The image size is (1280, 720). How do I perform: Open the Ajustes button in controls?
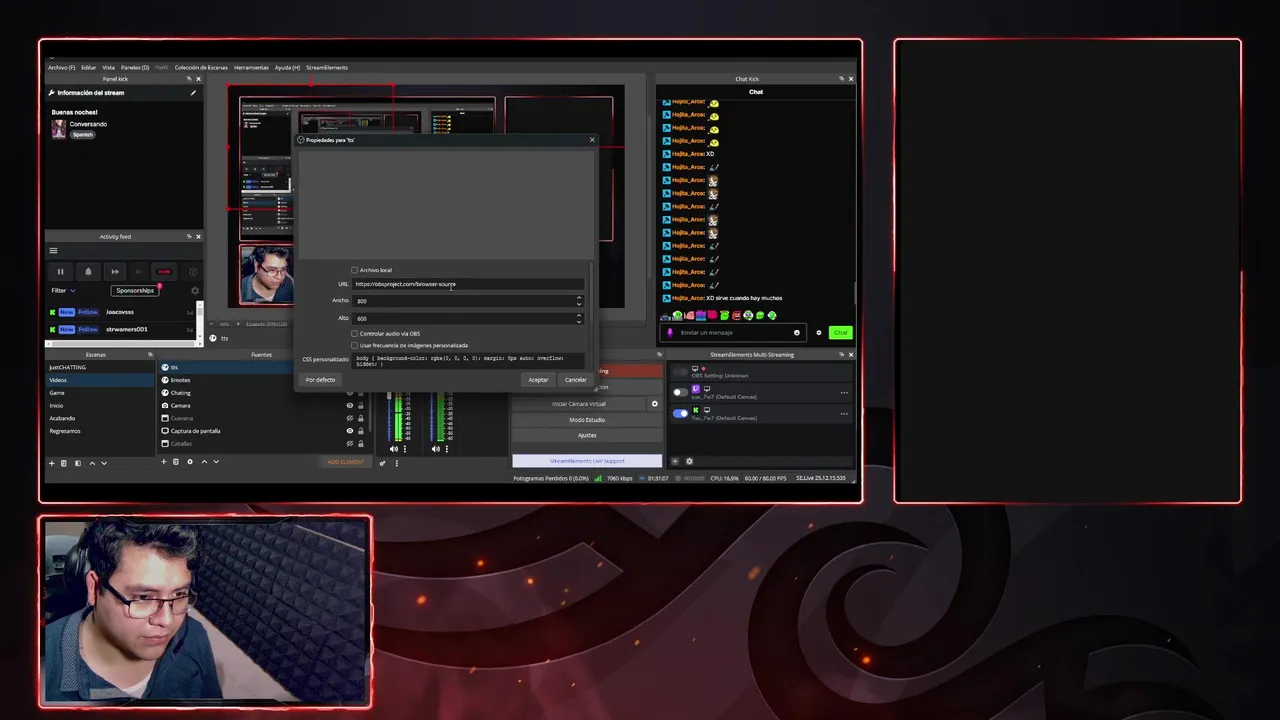(x=587, y=435)
